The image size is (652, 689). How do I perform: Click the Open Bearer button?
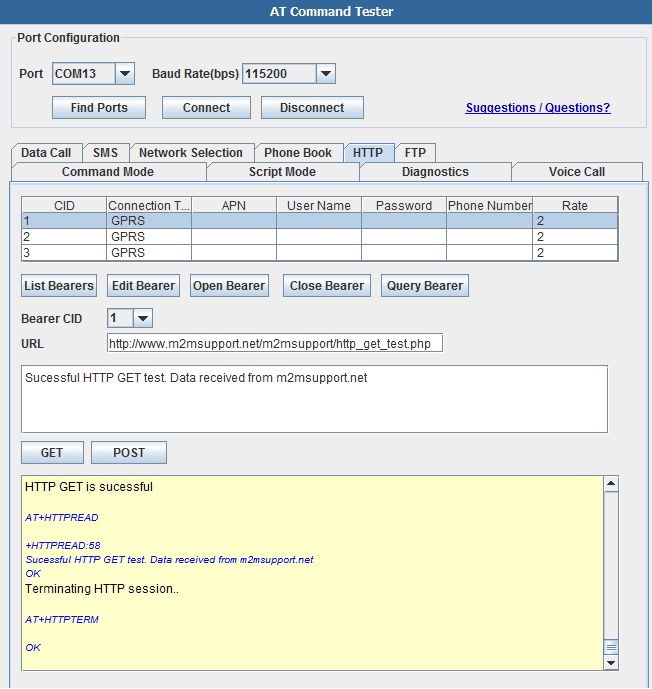pyautogui.click(x=229, y=286)
